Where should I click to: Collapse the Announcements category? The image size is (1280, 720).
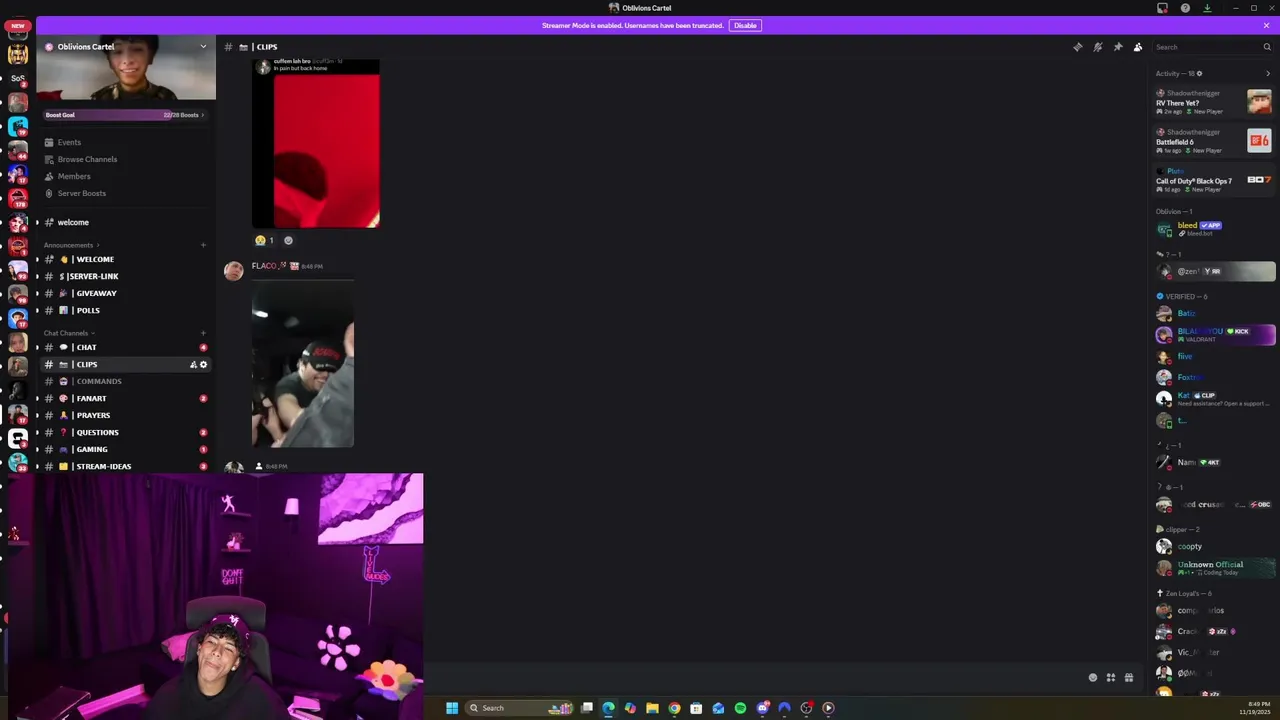(72, 245)
